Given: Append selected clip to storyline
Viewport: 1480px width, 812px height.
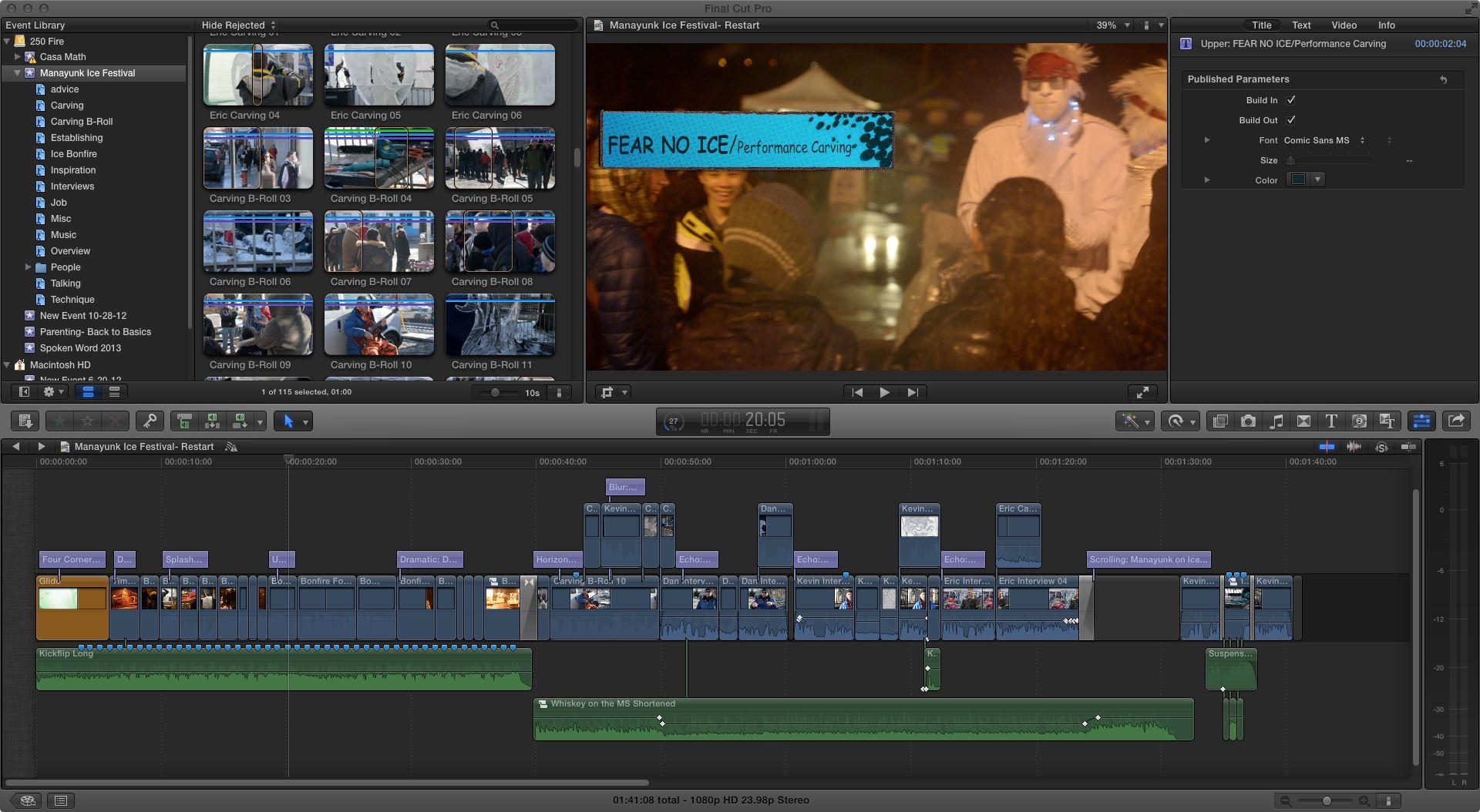Looking at the screenshot, I should point(240,421).
